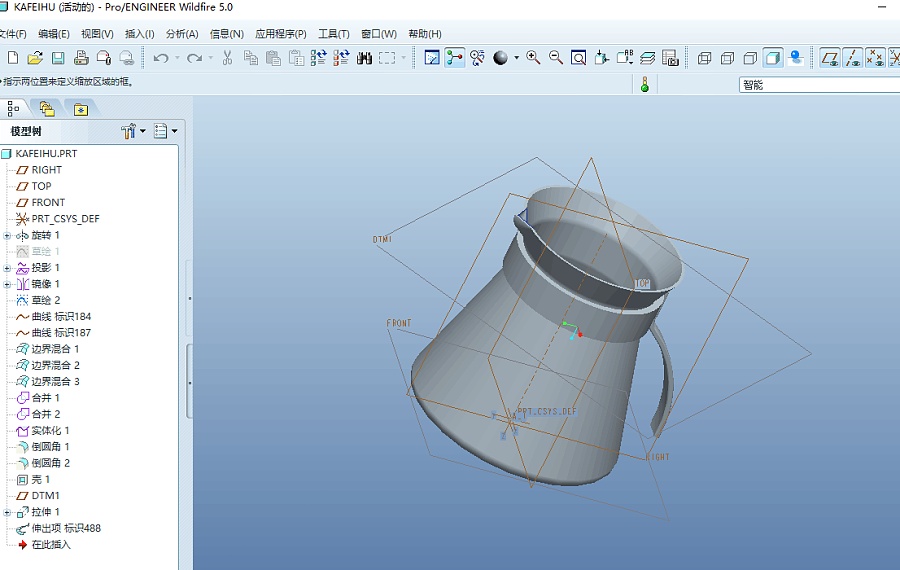The height and width of the screenshot is (570, 900).
Task: Open the undo history dropdown arrow
Action: click(x=177, y=58)
